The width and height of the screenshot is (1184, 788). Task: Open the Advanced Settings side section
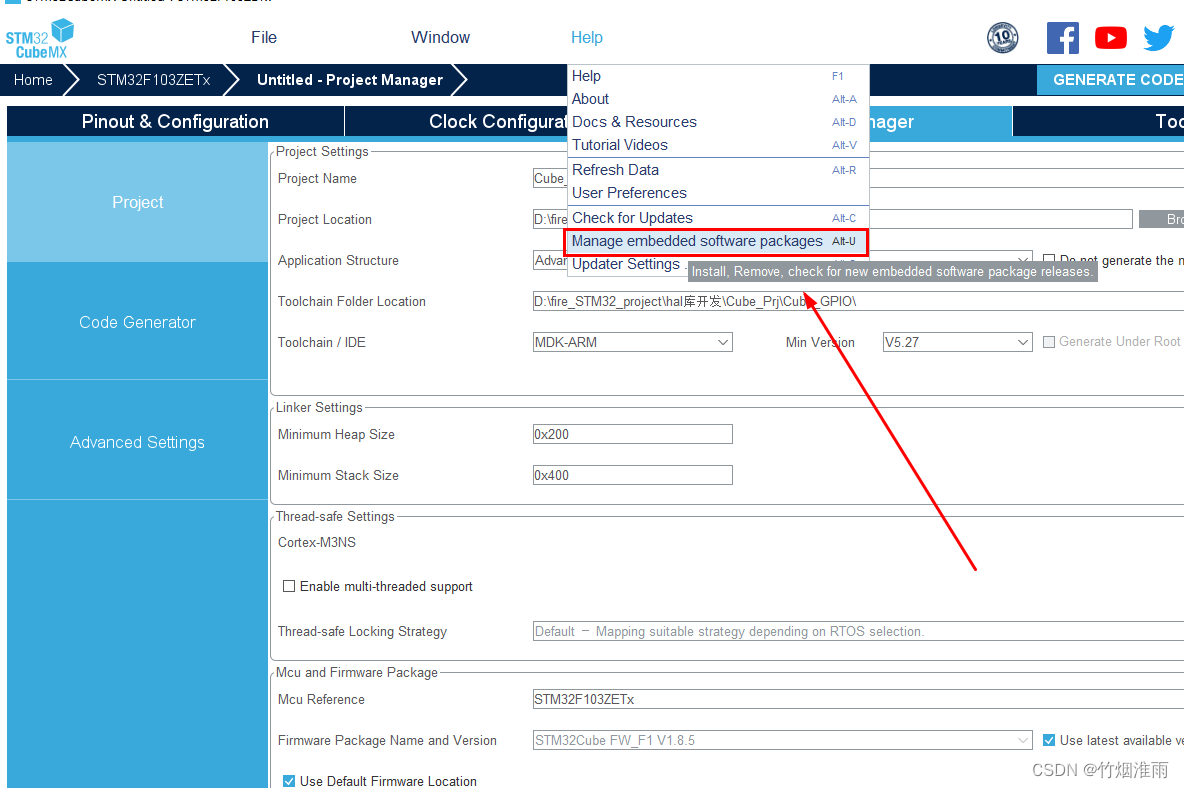click(137, 442)
